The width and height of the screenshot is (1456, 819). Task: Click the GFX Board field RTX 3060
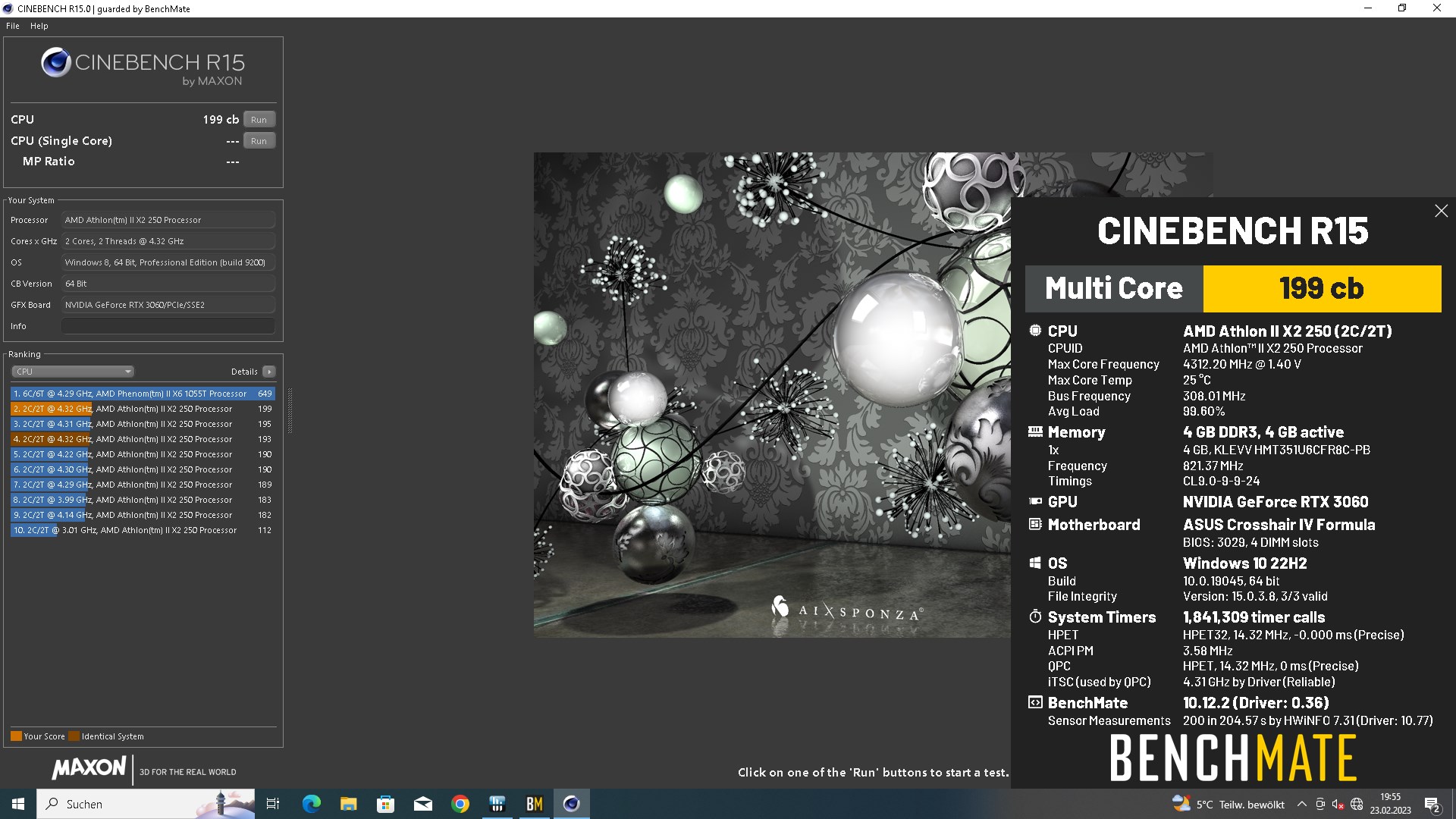(168, 305)
